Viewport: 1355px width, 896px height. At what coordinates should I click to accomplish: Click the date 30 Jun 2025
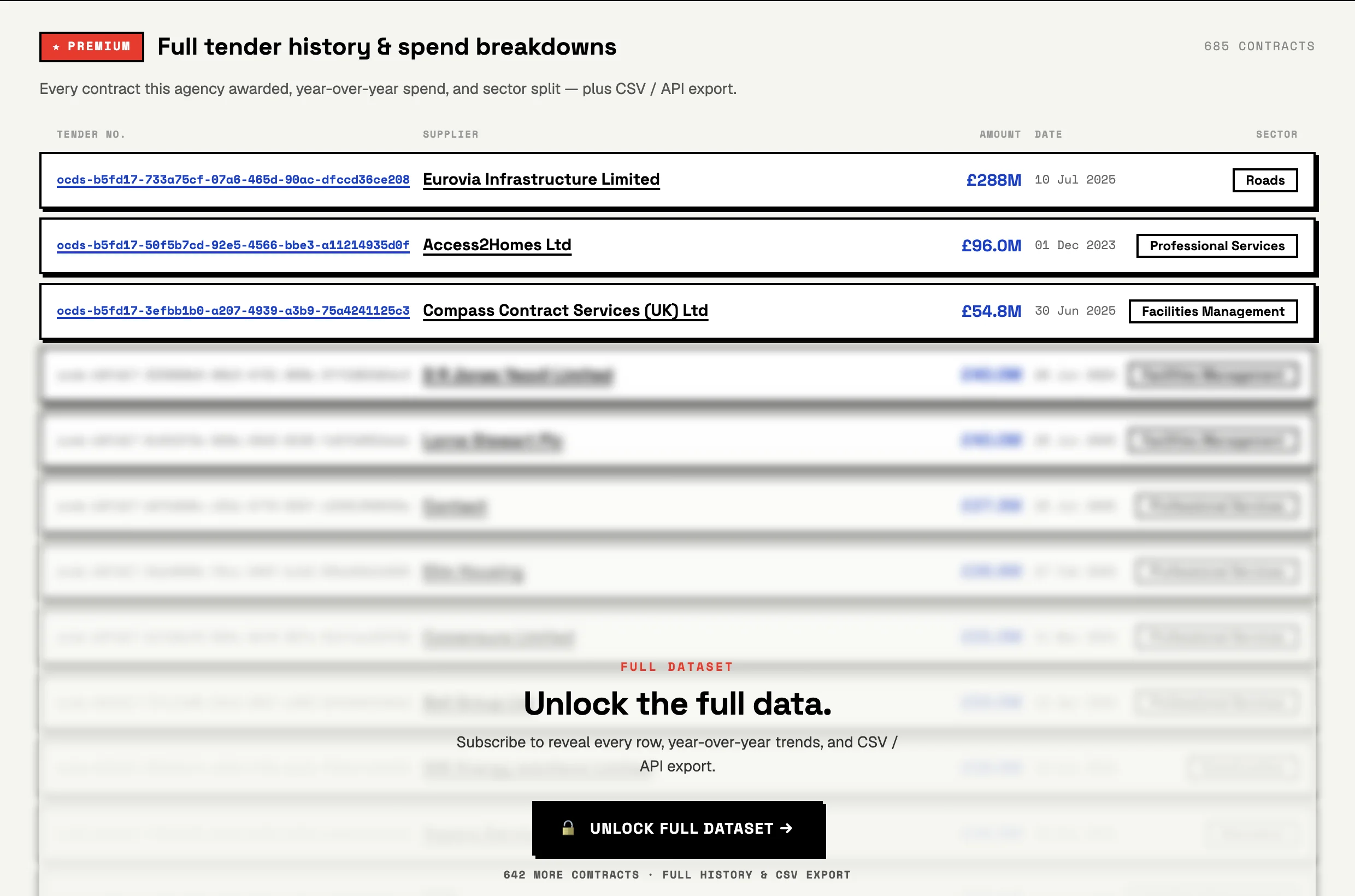[1075, 311]
